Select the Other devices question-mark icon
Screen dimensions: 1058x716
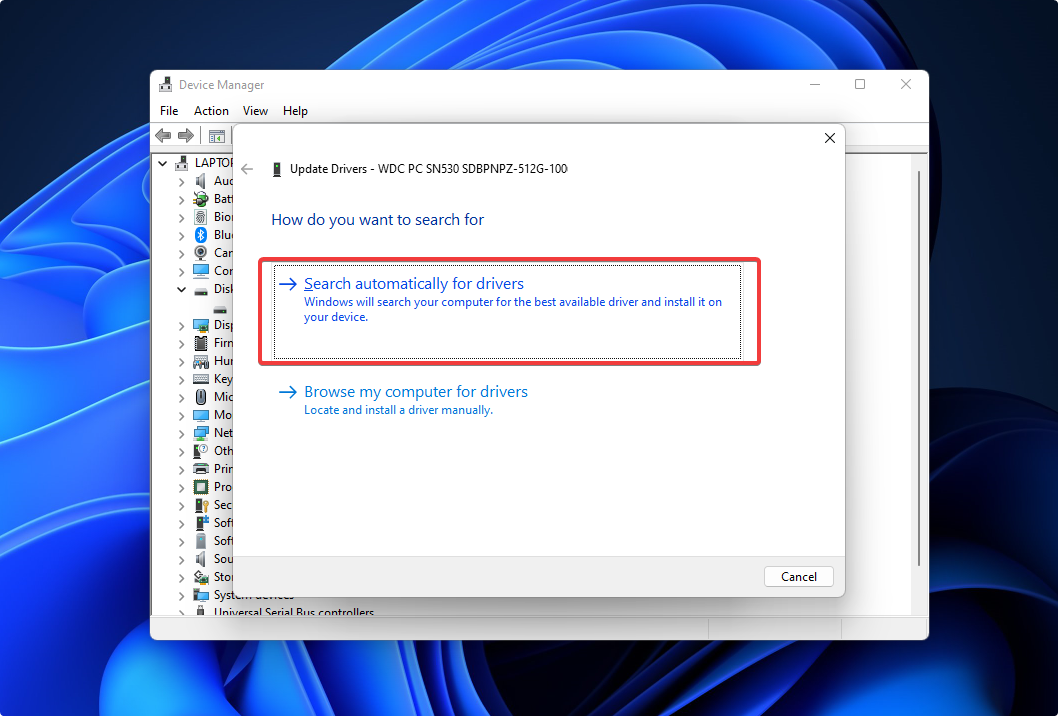(x=200, y=451)
